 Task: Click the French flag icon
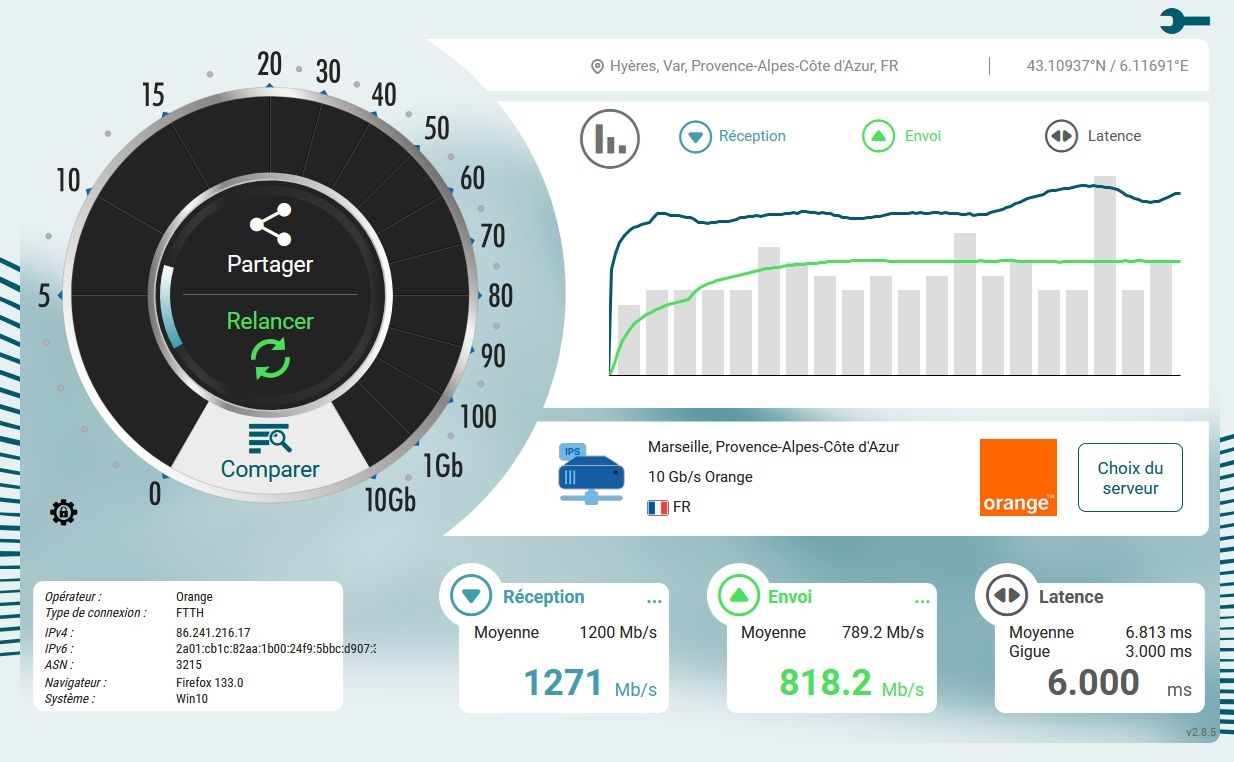pyautogui.click(x=658, y=508)
